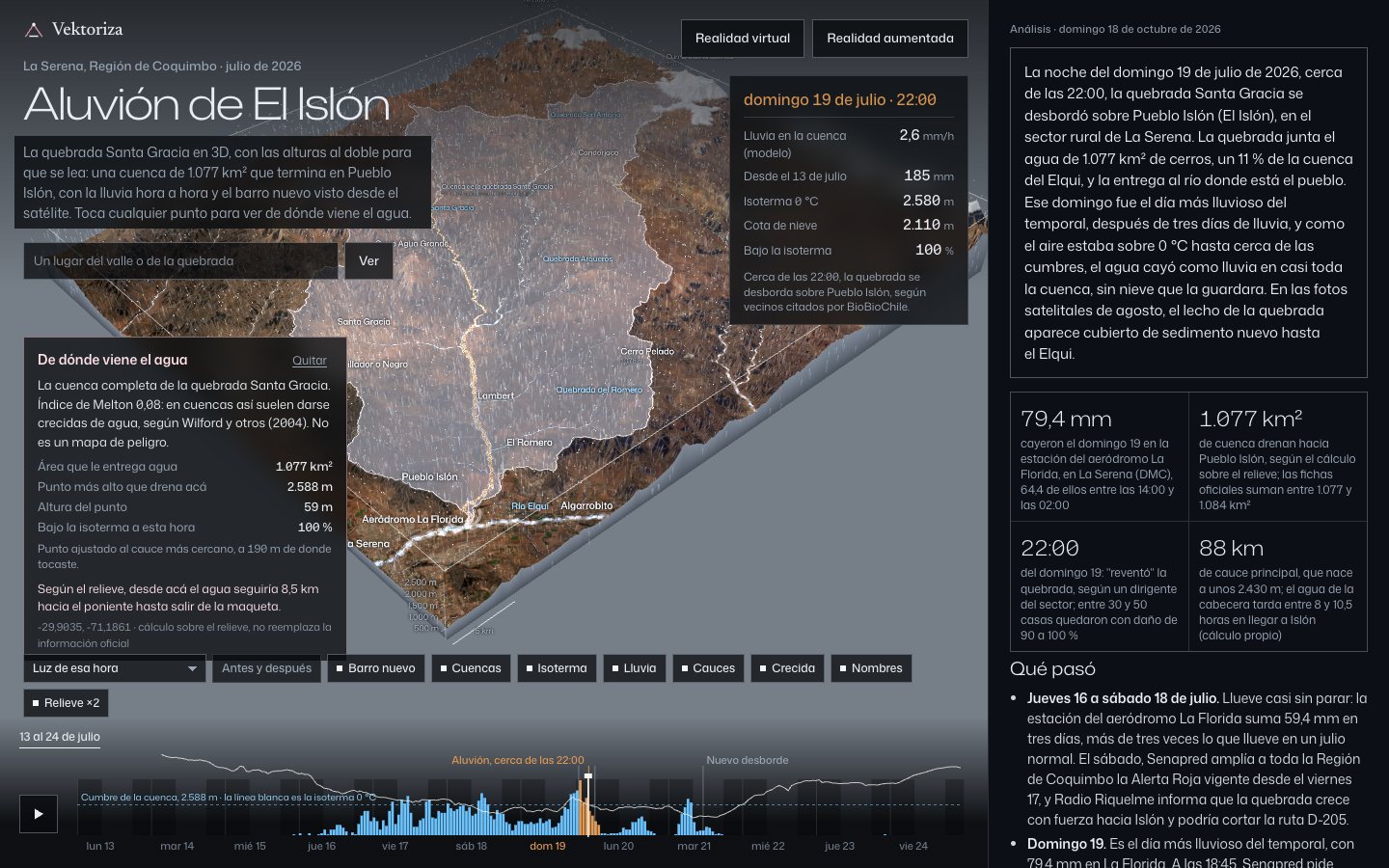Toggle the 'Barro nuevo' layer
Screen dimensions: 1389x868
(375, 668)
